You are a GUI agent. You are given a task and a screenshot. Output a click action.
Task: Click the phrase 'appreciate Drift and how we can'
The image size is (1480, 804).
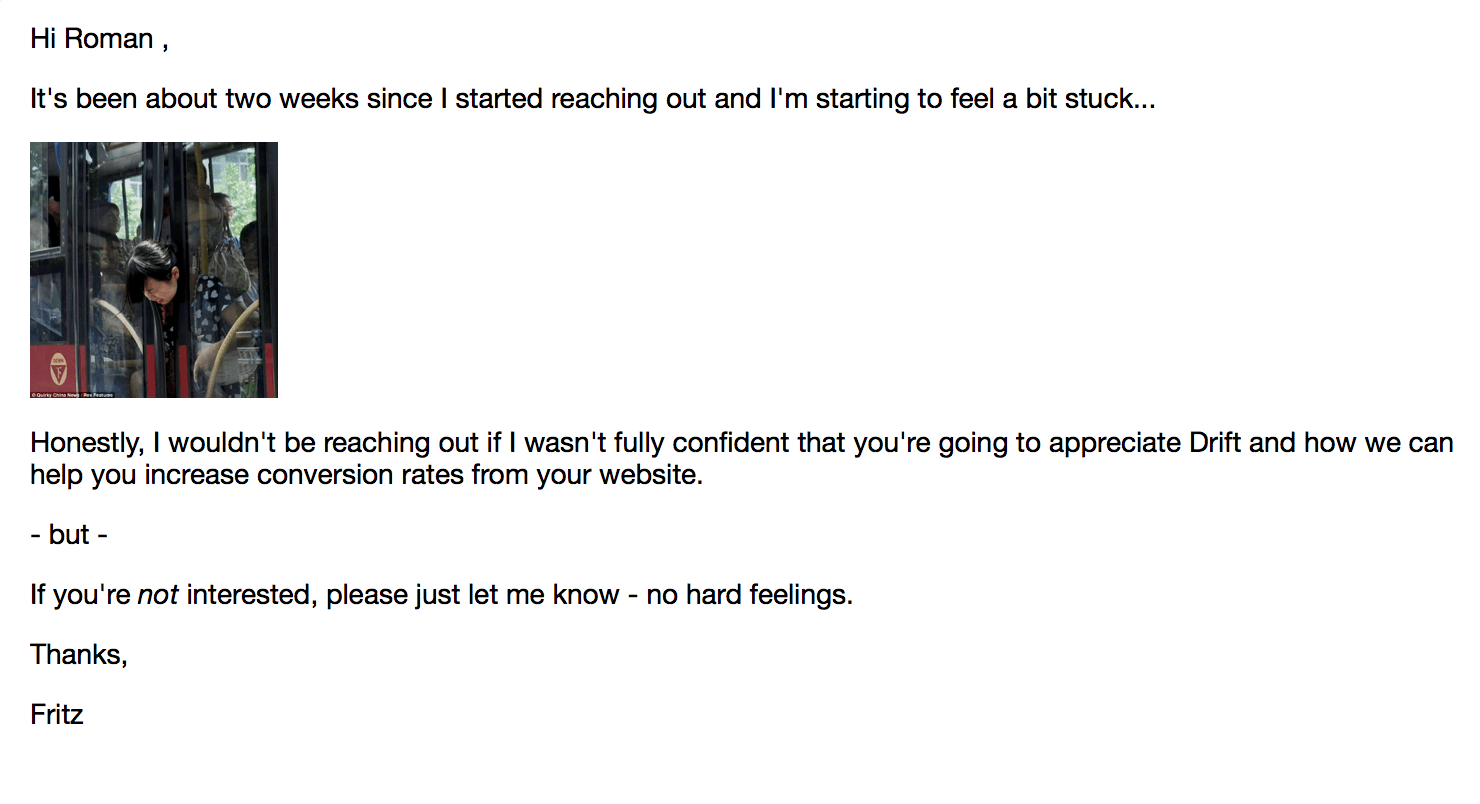point(1250,442)
